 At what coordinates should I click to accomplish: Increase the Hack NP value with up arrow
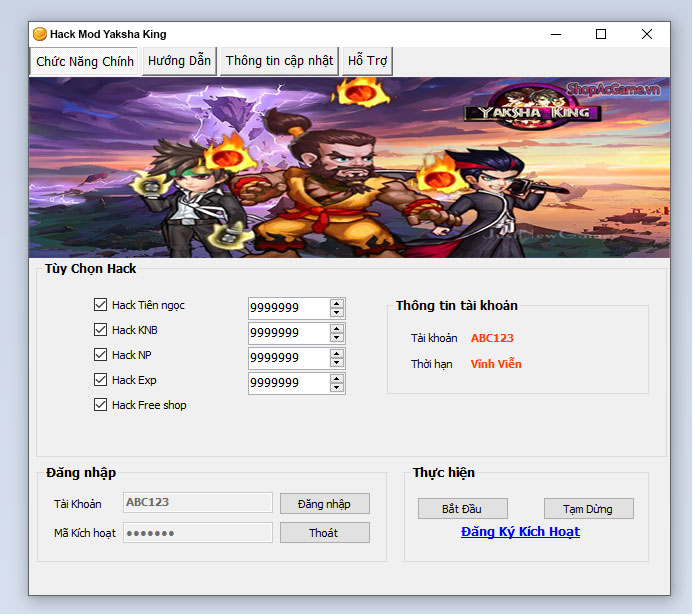pos(337,354)
